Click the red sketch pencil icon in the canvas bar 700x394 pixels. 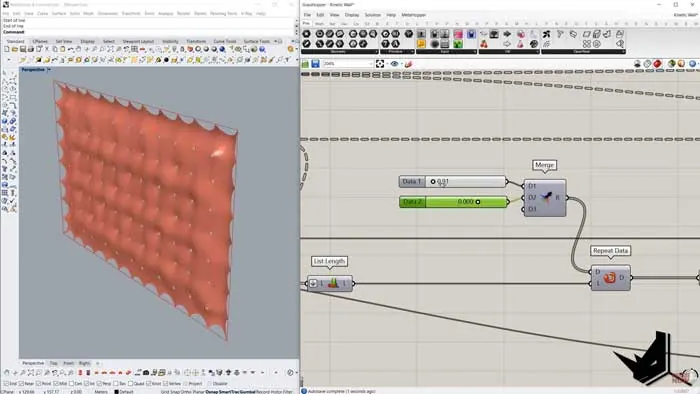tap(408, 64)
